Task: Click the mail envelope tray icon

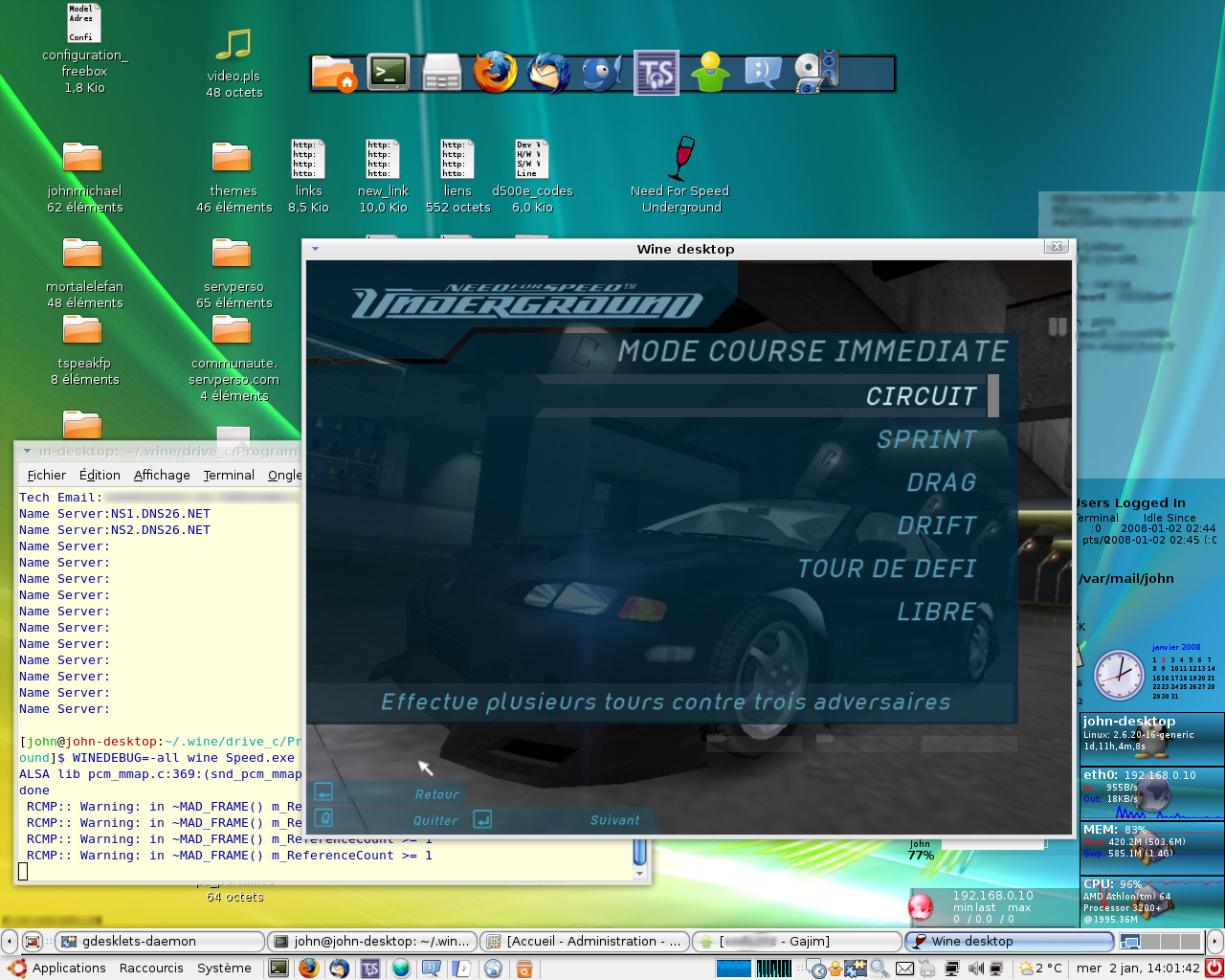Action: 904,969
